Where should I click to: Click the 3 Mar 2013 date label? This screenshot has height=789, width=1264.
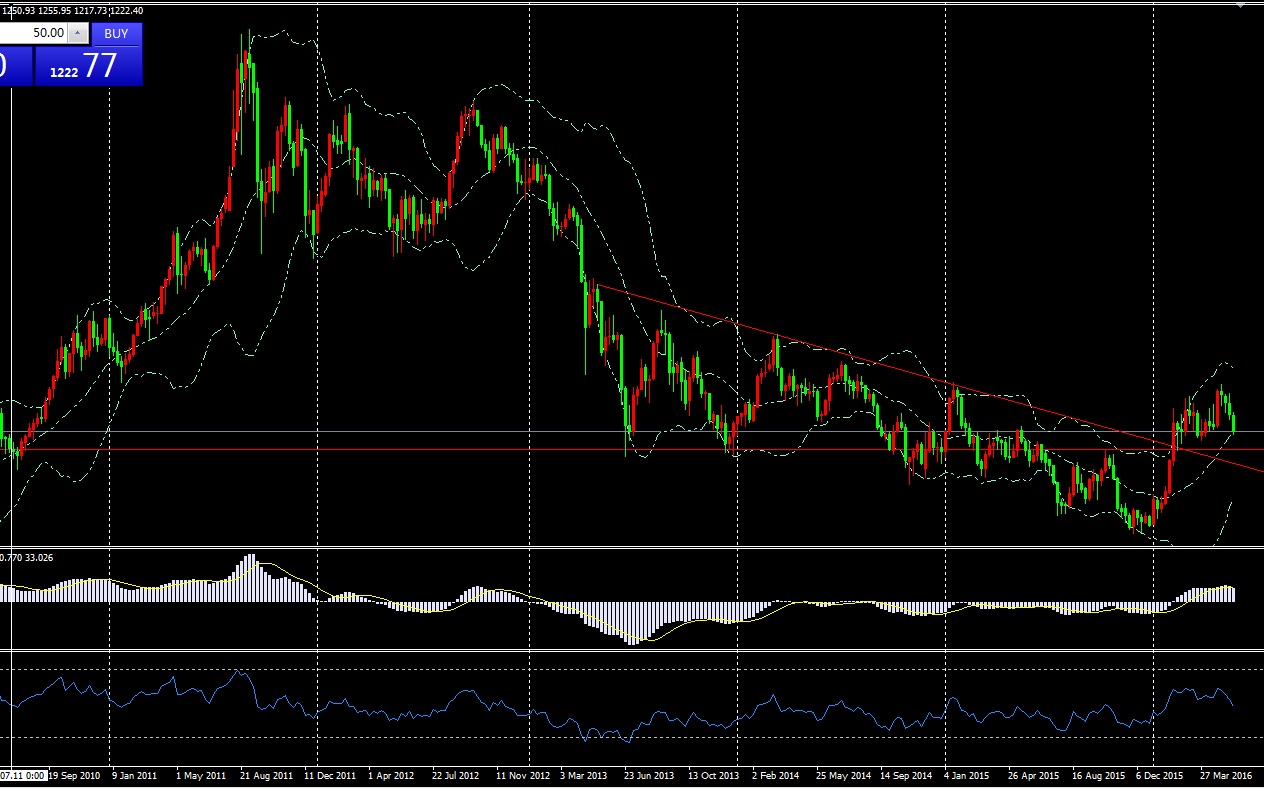(x=583, y=775)
